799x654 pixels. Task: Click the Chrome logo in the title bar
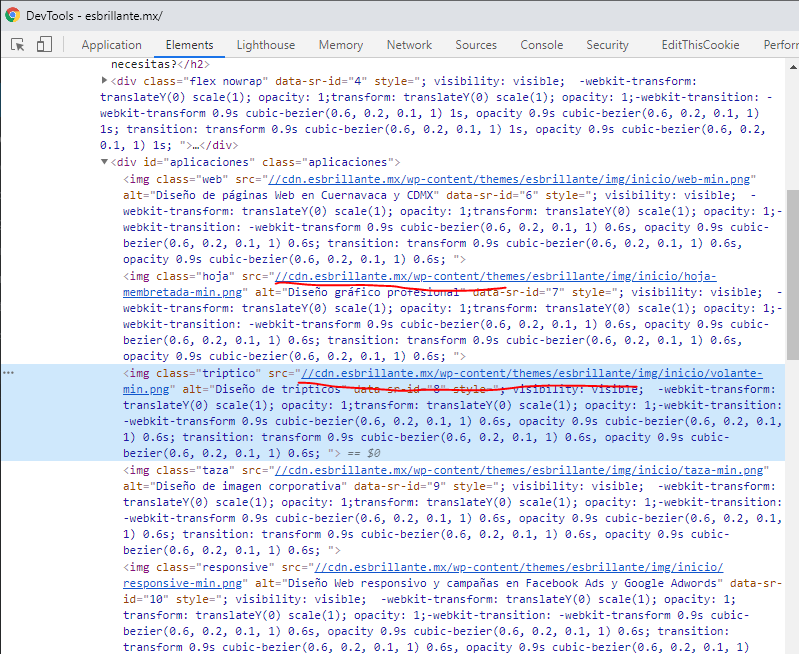[x=12, y=15]
